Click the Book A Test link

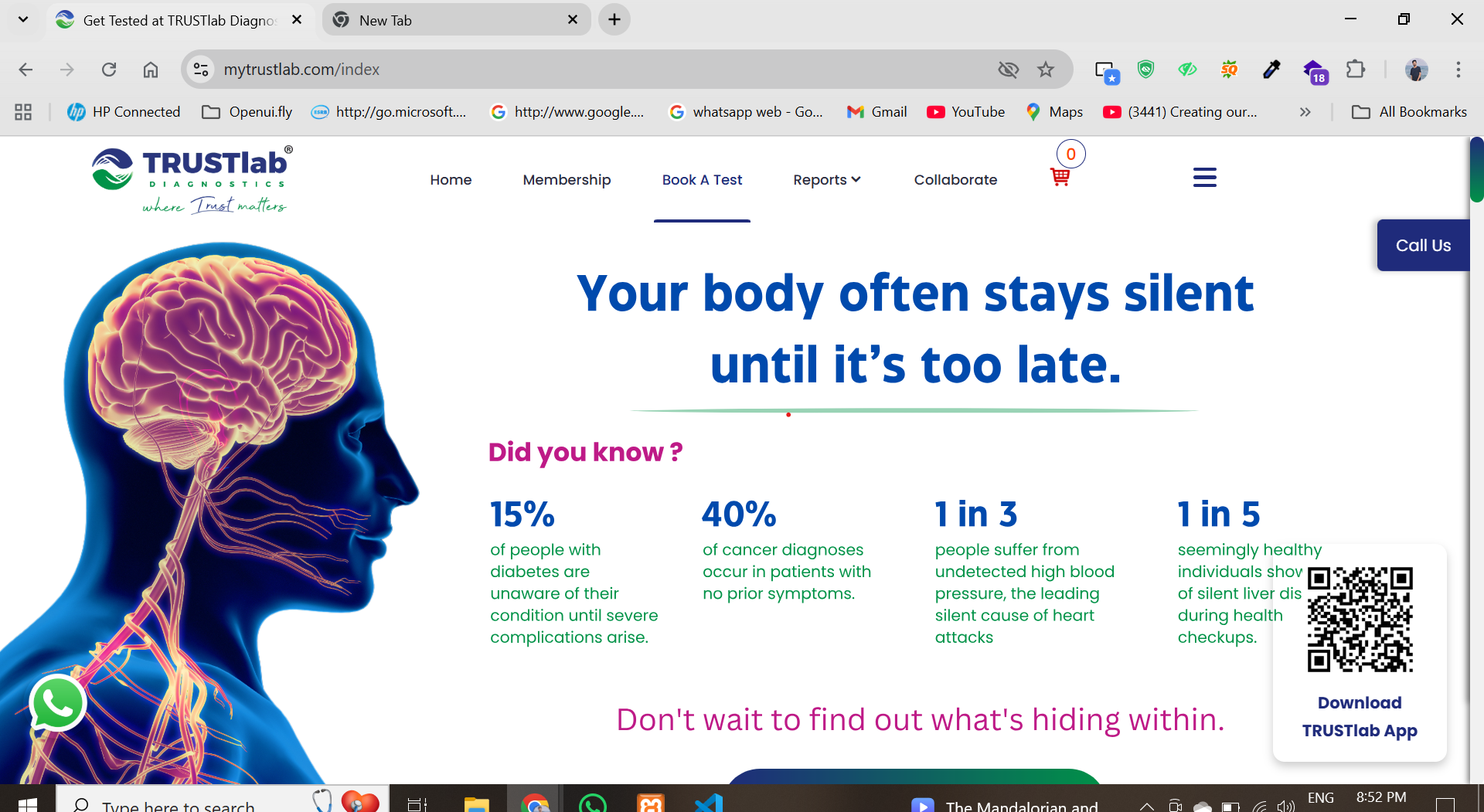(x=702, y=180)
